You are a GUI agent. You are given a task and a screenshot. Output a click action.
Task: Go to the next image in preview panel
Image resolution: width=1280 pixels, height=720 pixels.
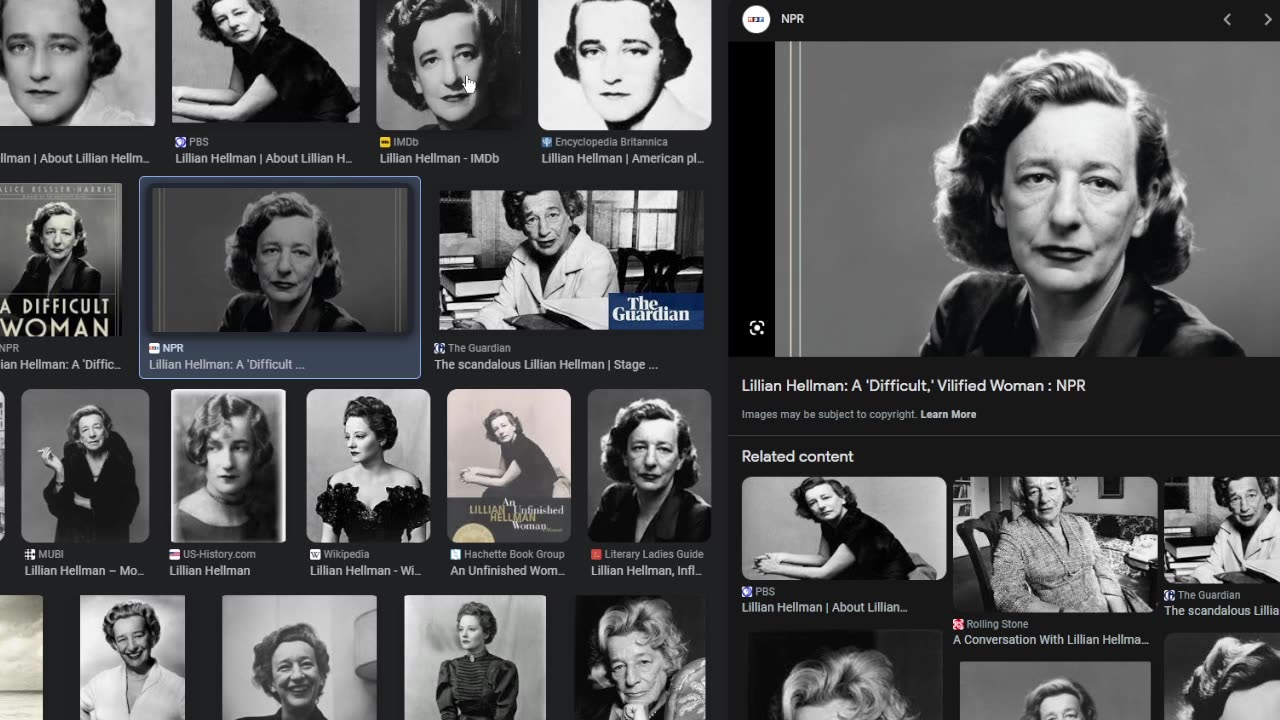point(1268,19)
